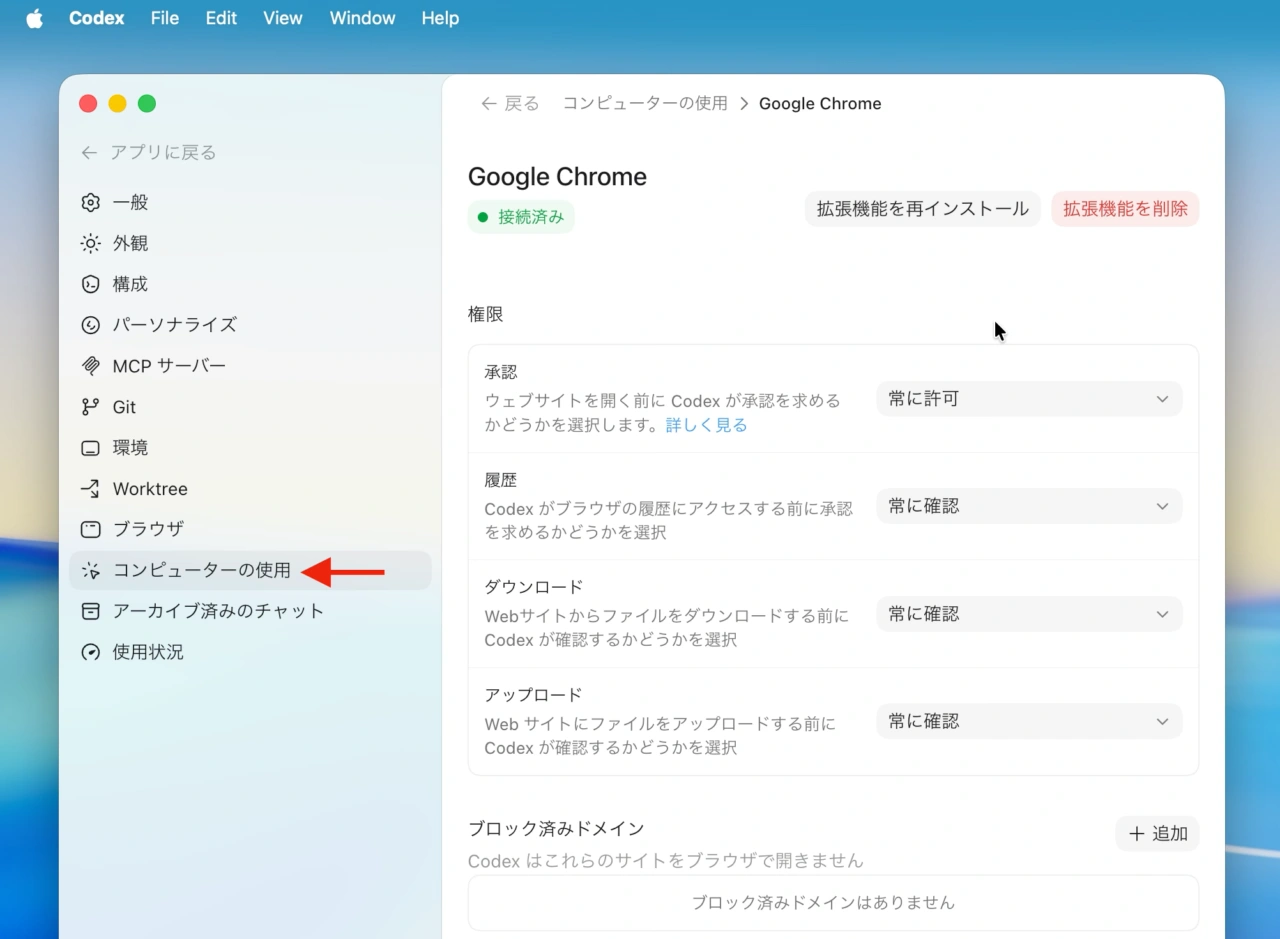This screenshot has height=939, width=1280.
Task: Select アーカイブ済みのチャット in the sidebar
Action: tap(250, 611)
